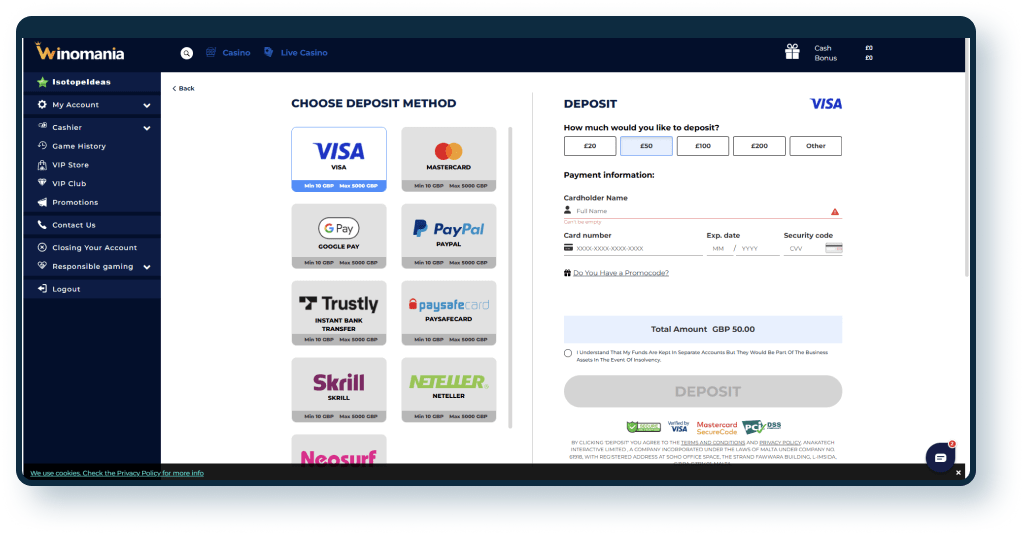Expand the My Account chevron
Viewport: 1024px width, 534px height.
tap(147, 105)
